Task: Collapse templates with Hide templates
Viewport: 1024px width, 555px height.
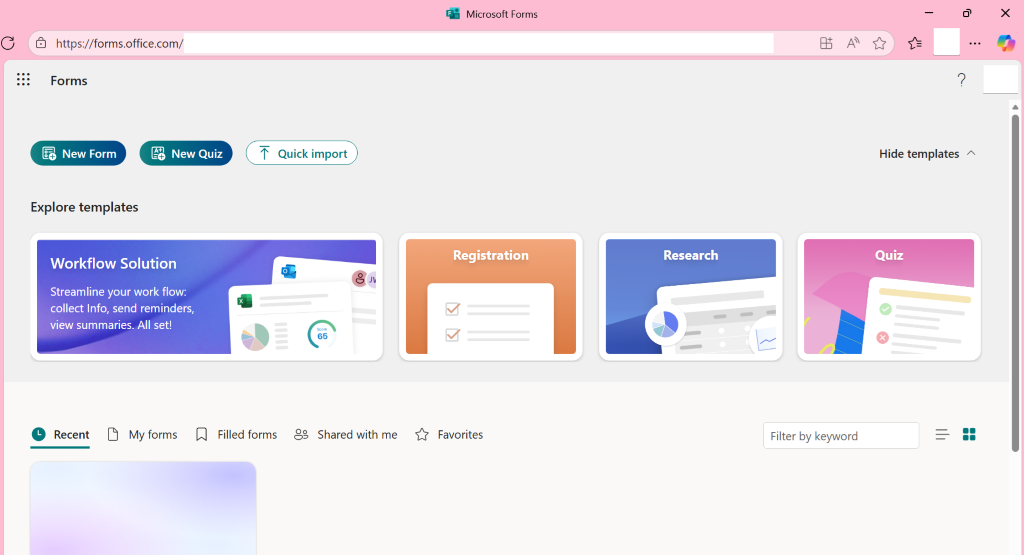Action: [927, 153]
